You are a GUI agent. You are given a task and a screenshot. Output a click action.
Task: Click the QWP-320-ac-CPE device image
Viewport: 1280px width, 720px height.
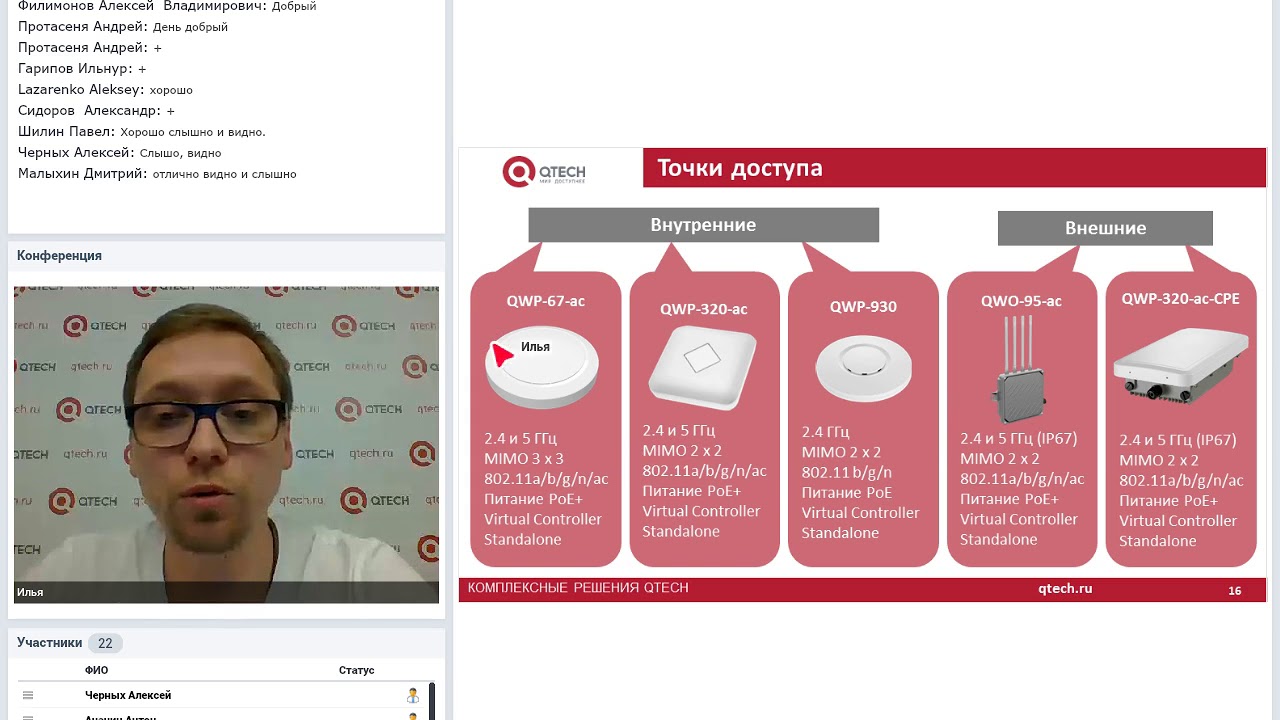pyautogui.click(x=1181, y=366)
